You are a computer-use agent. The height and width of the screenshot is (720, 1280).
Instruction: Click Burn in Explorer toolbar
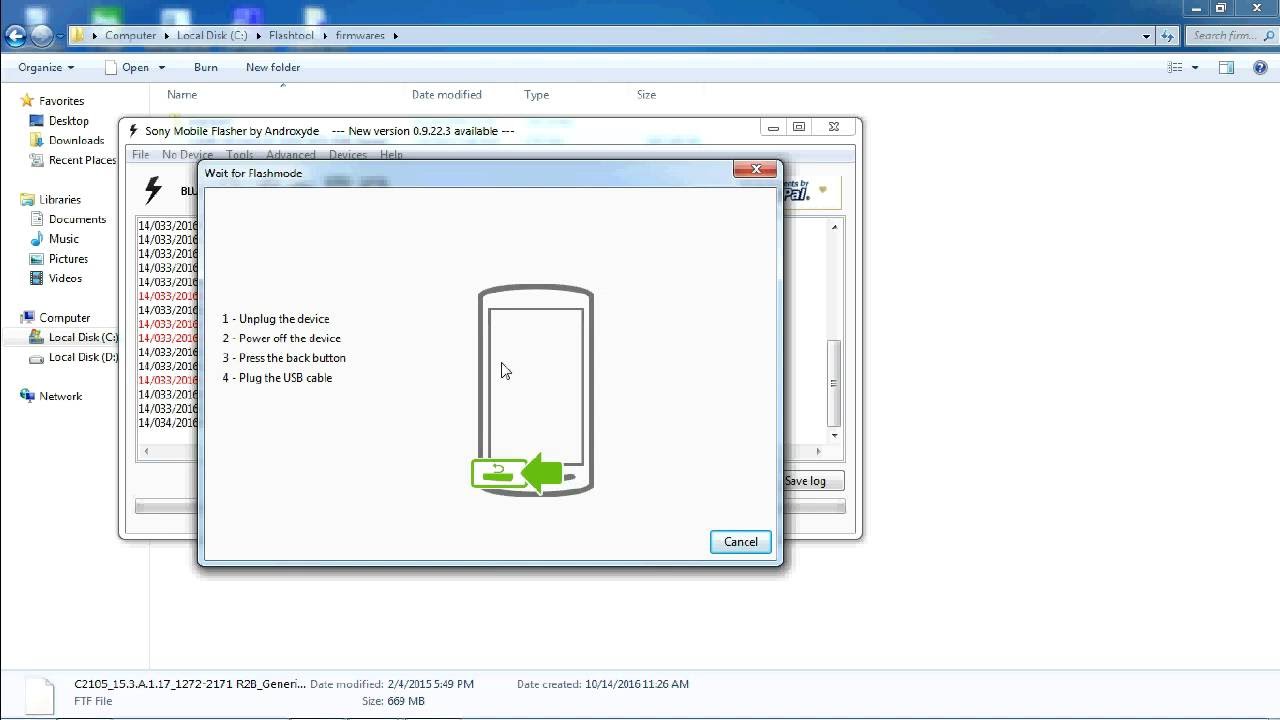pos(206,67)
